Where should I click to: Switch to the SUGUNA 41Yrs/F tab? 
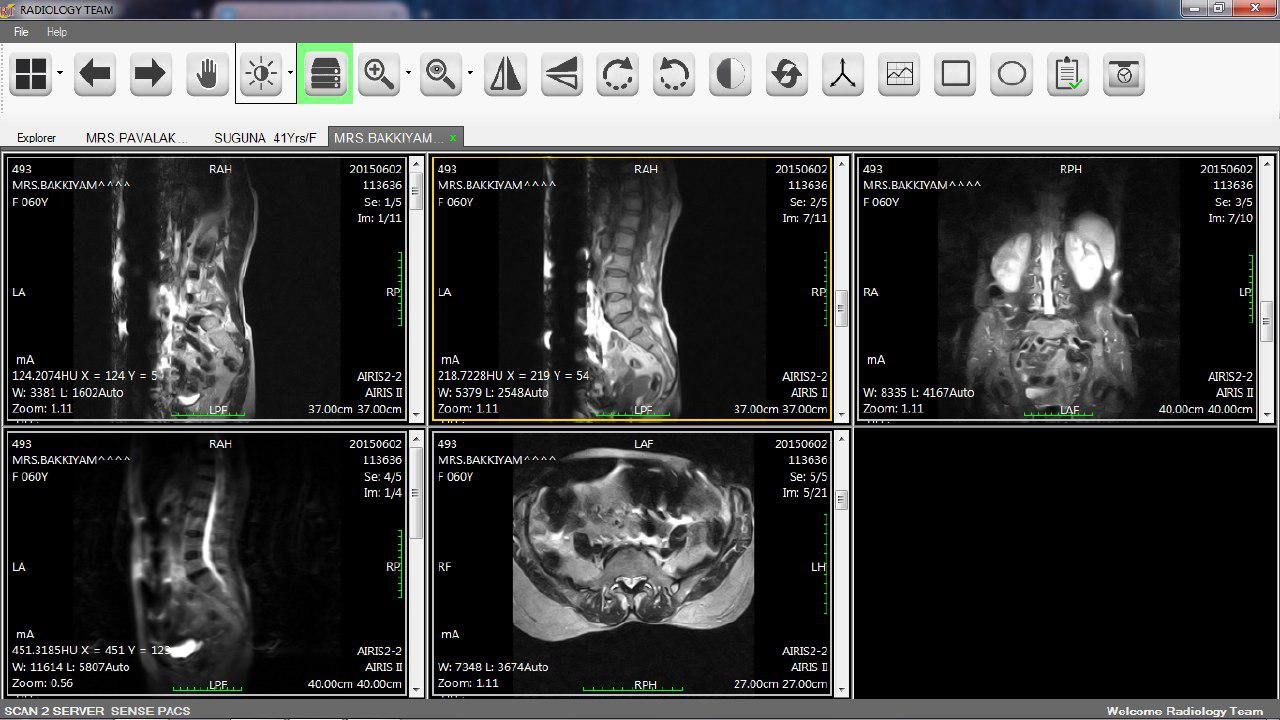point(265,138)
